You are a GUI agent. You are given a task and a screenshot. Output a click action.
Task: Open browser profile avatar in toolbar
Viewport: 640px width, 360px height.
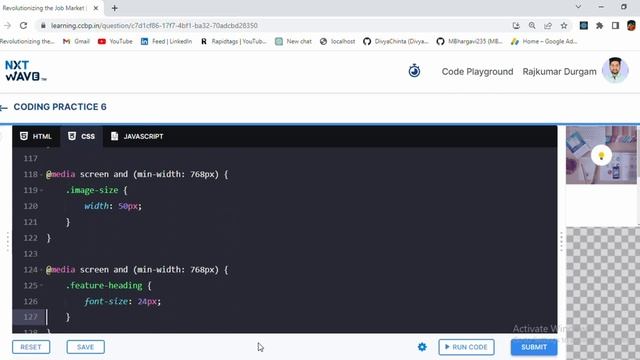point(631,25)
